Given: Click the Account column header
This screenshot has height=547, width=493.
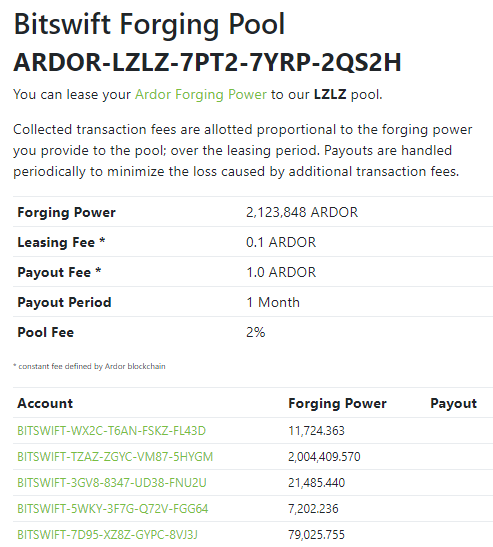Looking at the screenshot, I should tap(45, 403).
